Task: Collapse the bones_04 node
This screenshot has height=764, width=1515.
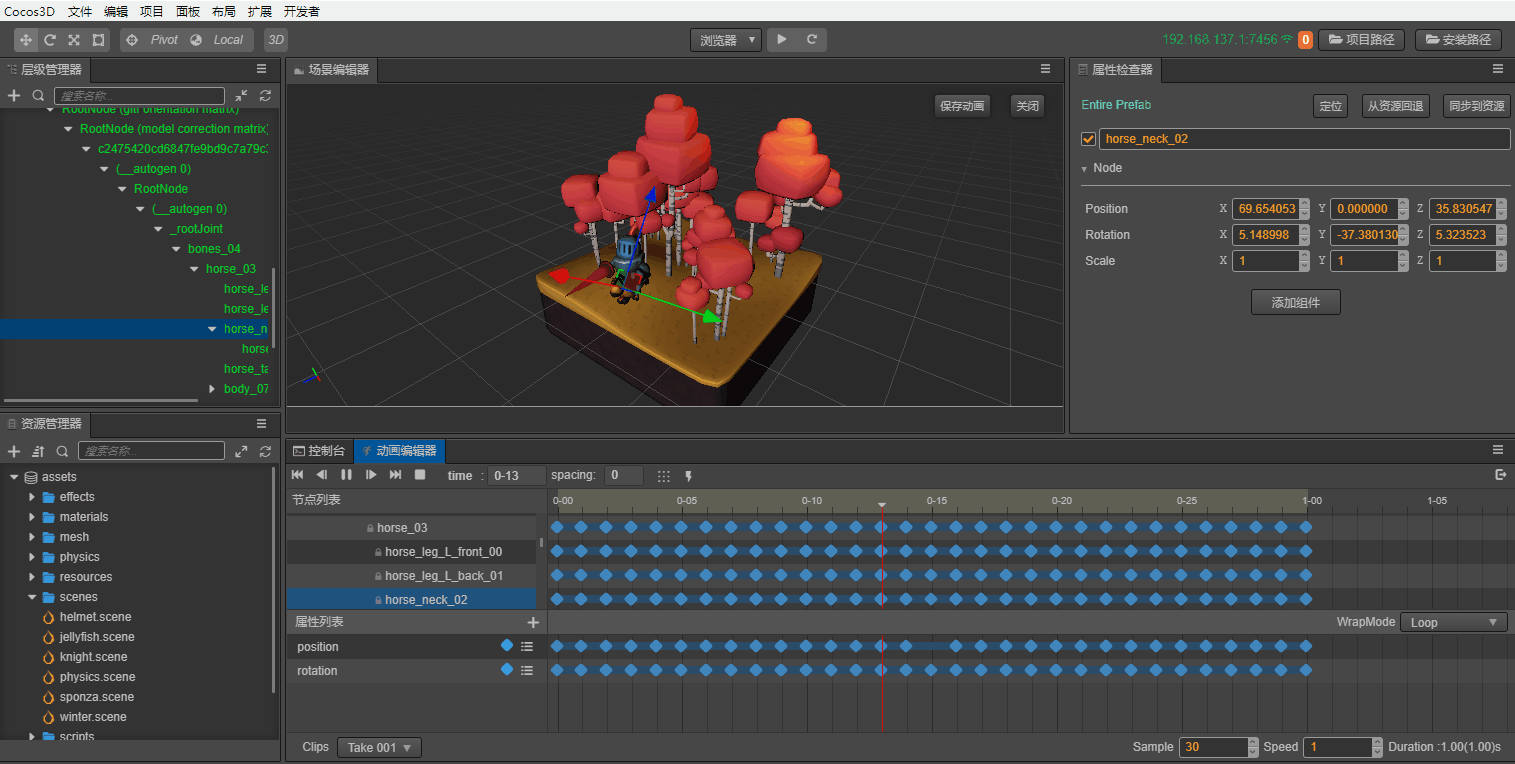Action: [177, 249]
